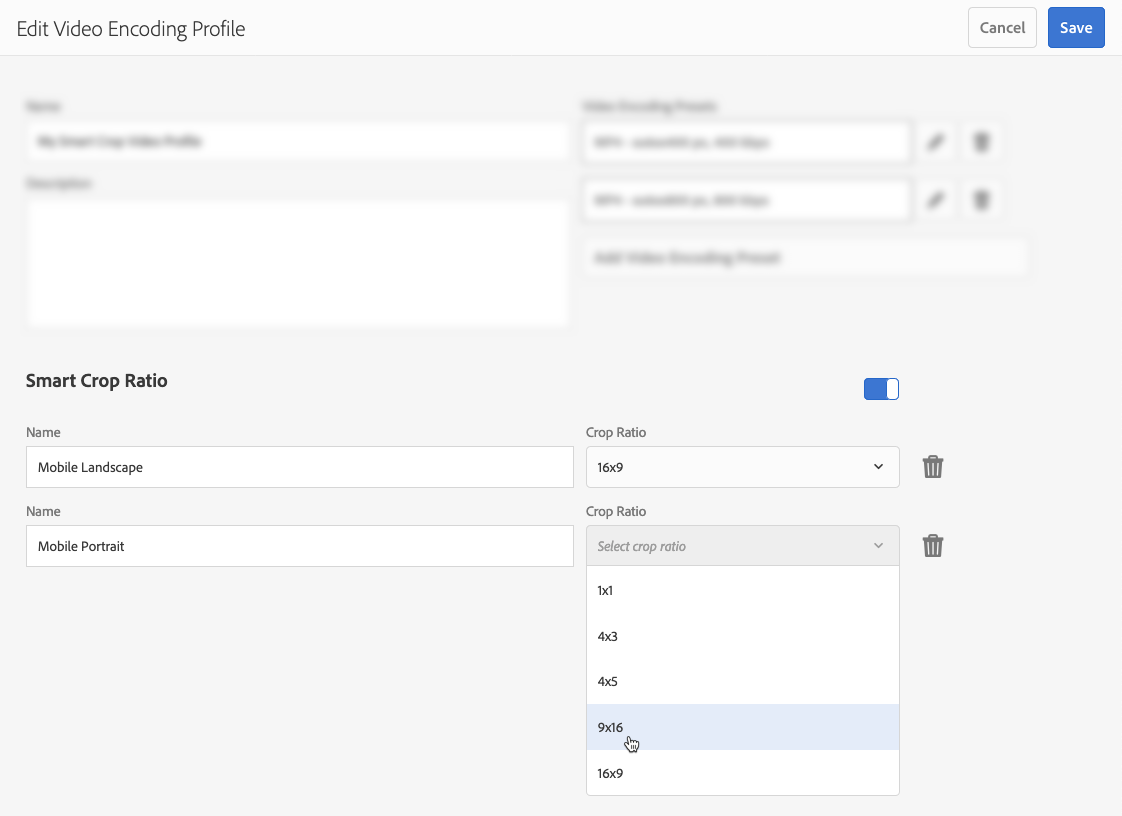Click the Add Video Encoding Preset field
Screen dimensions: 1122x816
coord(806,258)
